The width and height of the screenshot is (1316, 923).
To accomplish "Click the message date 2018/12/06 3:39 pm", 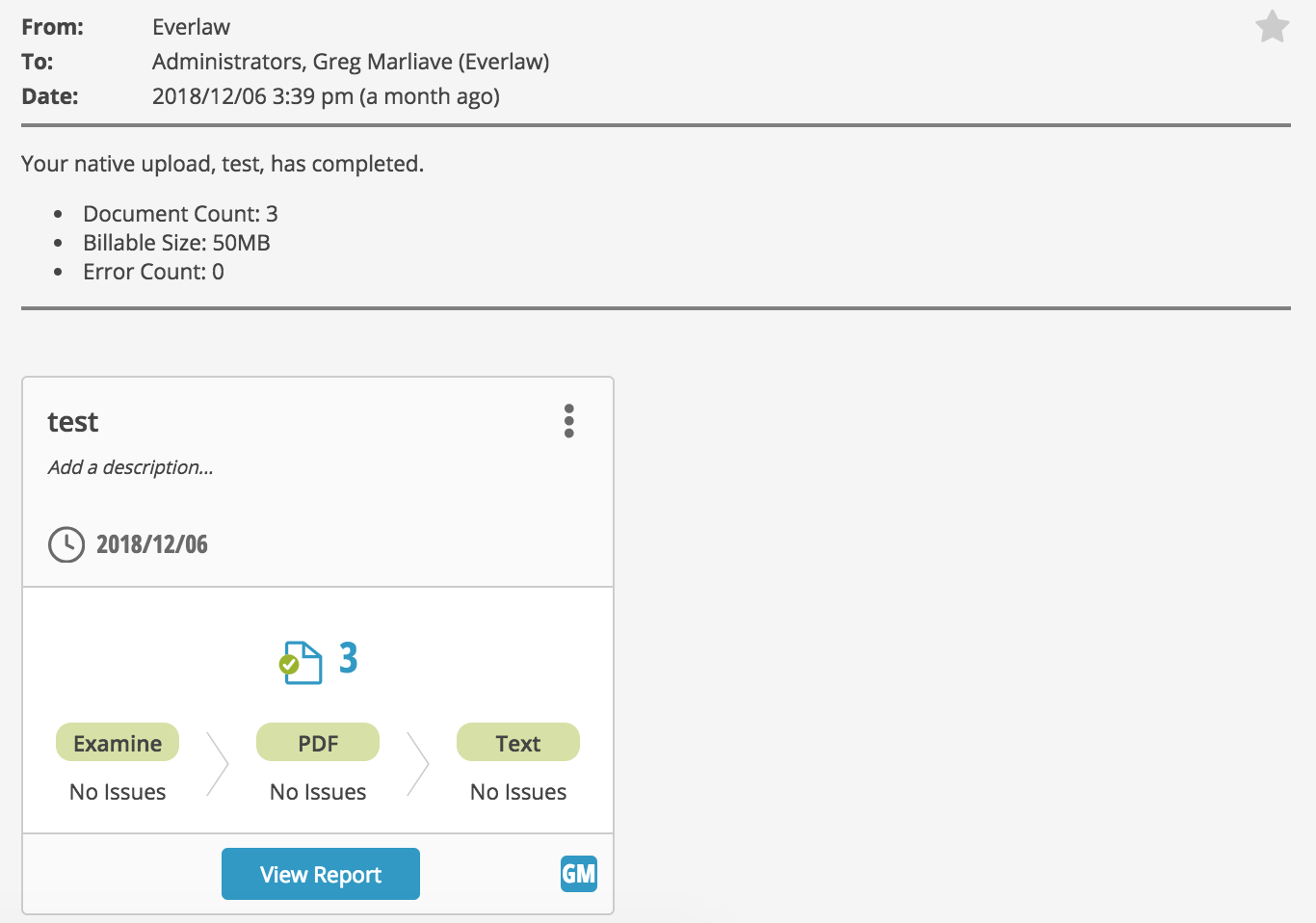I will pyautogui.click(x=326, y=96).
